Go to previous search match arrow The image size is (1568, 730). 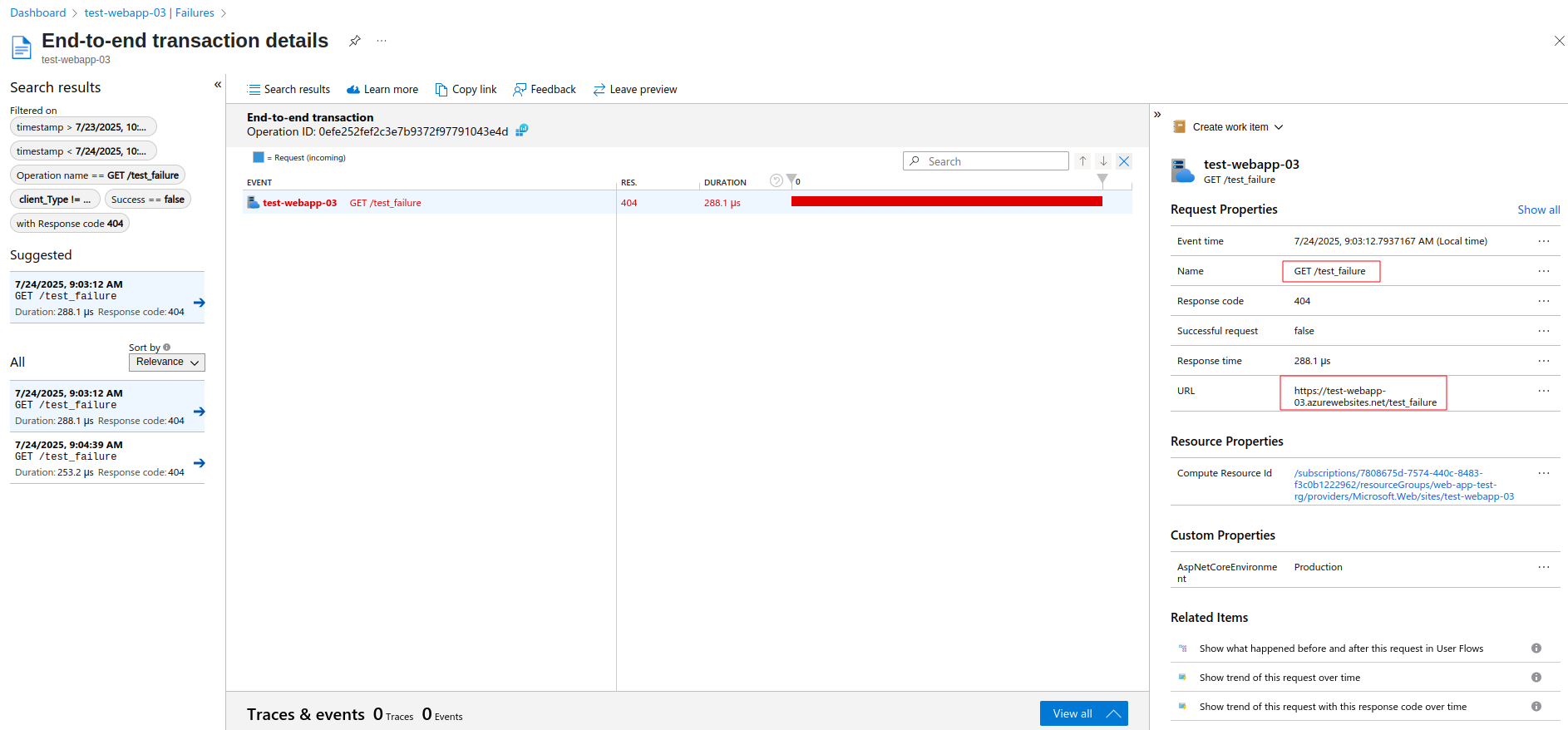[x=1082, y=161]
